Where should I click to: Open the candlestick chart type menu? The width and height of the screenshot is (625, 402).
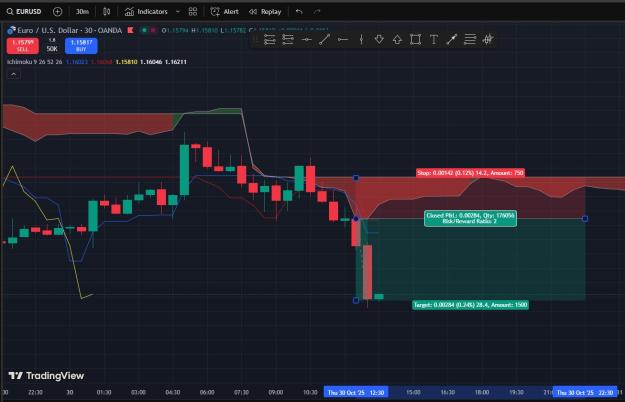pos(106,12)
